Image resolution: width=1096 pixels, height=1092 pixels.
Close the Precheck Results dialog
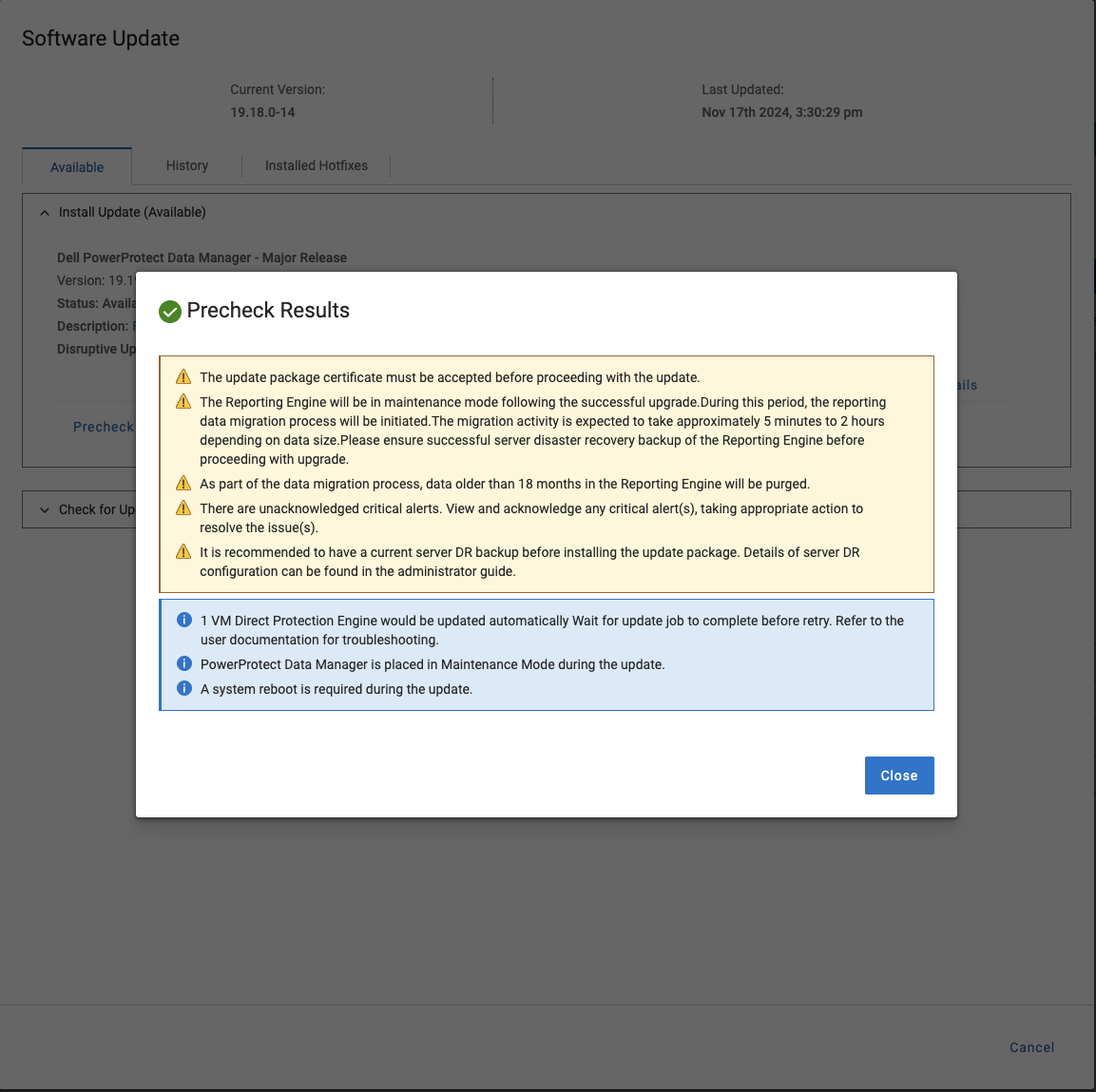click(899, 776)
